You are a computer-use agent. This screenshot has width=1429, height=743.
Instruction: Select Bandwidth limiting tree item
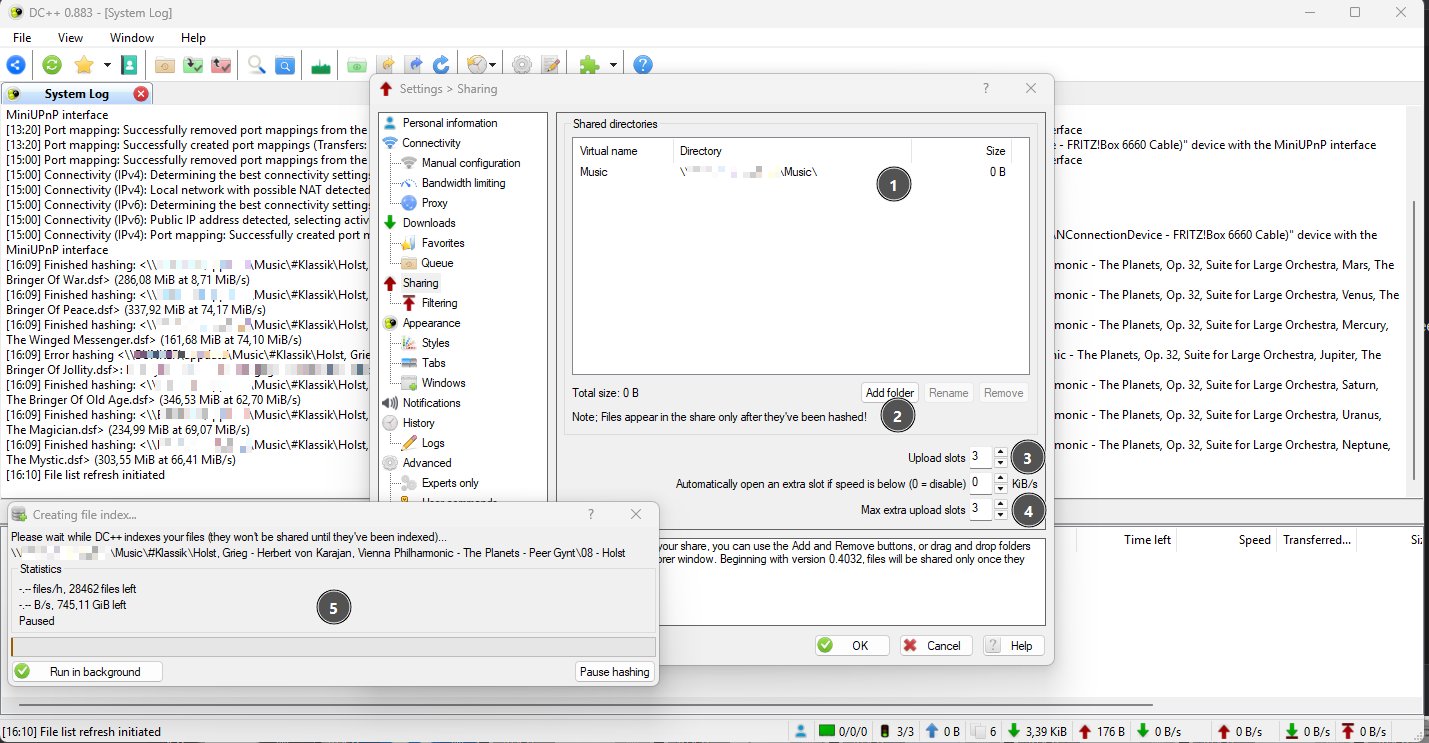coord(463,183)
